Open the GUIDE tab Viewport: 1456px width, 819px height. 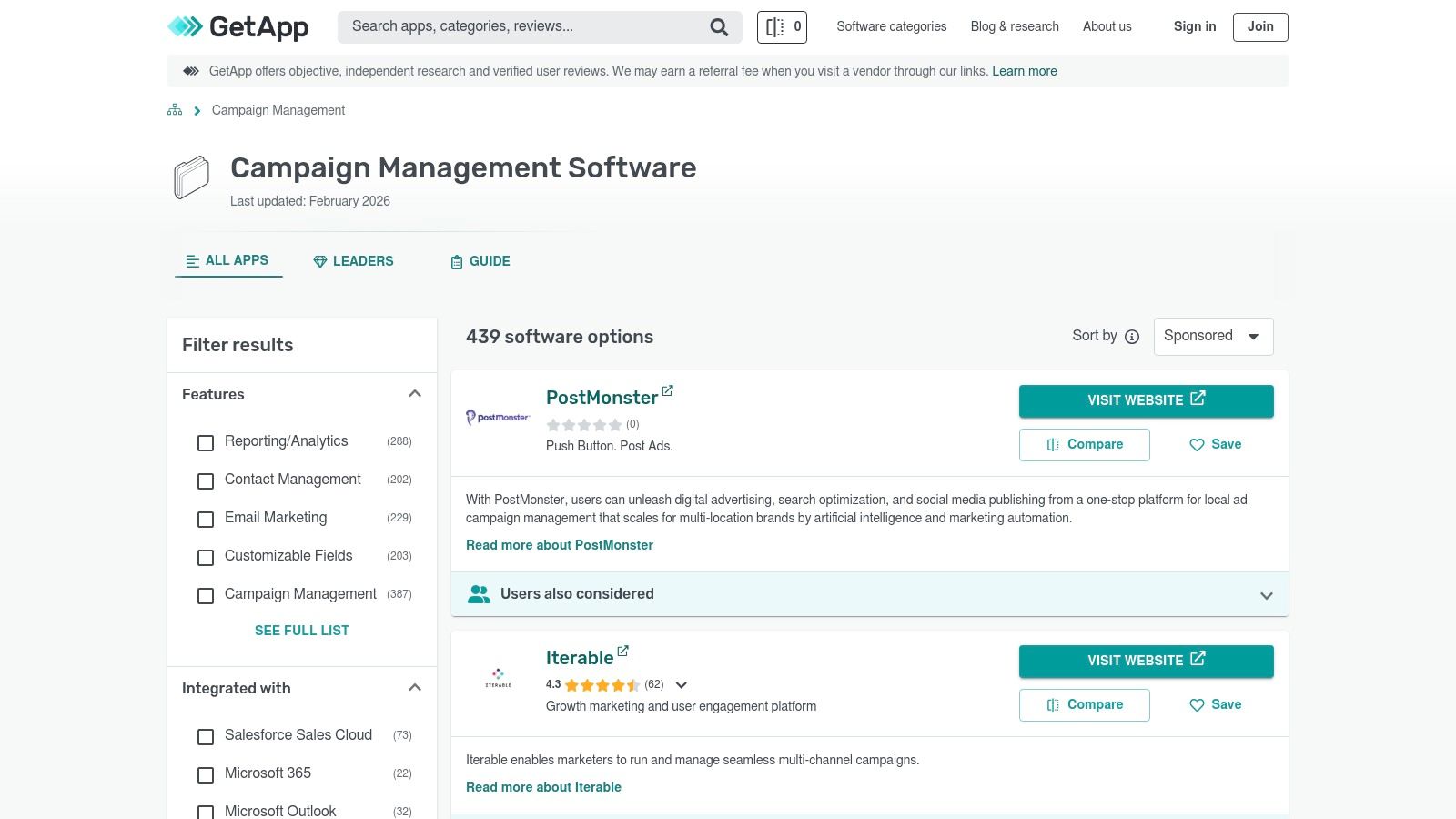click(480, 261)
